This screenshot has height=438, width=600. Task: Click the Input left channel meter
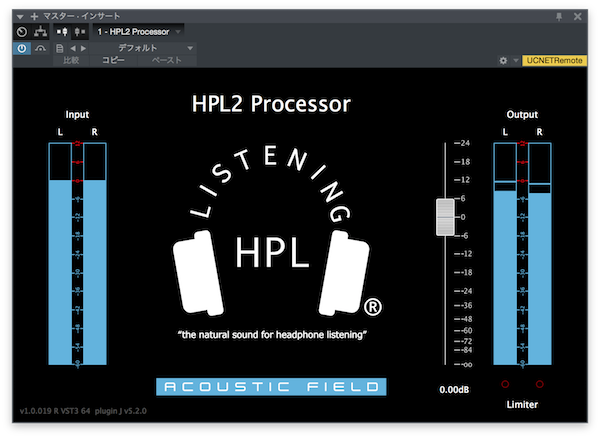[60, 254]
